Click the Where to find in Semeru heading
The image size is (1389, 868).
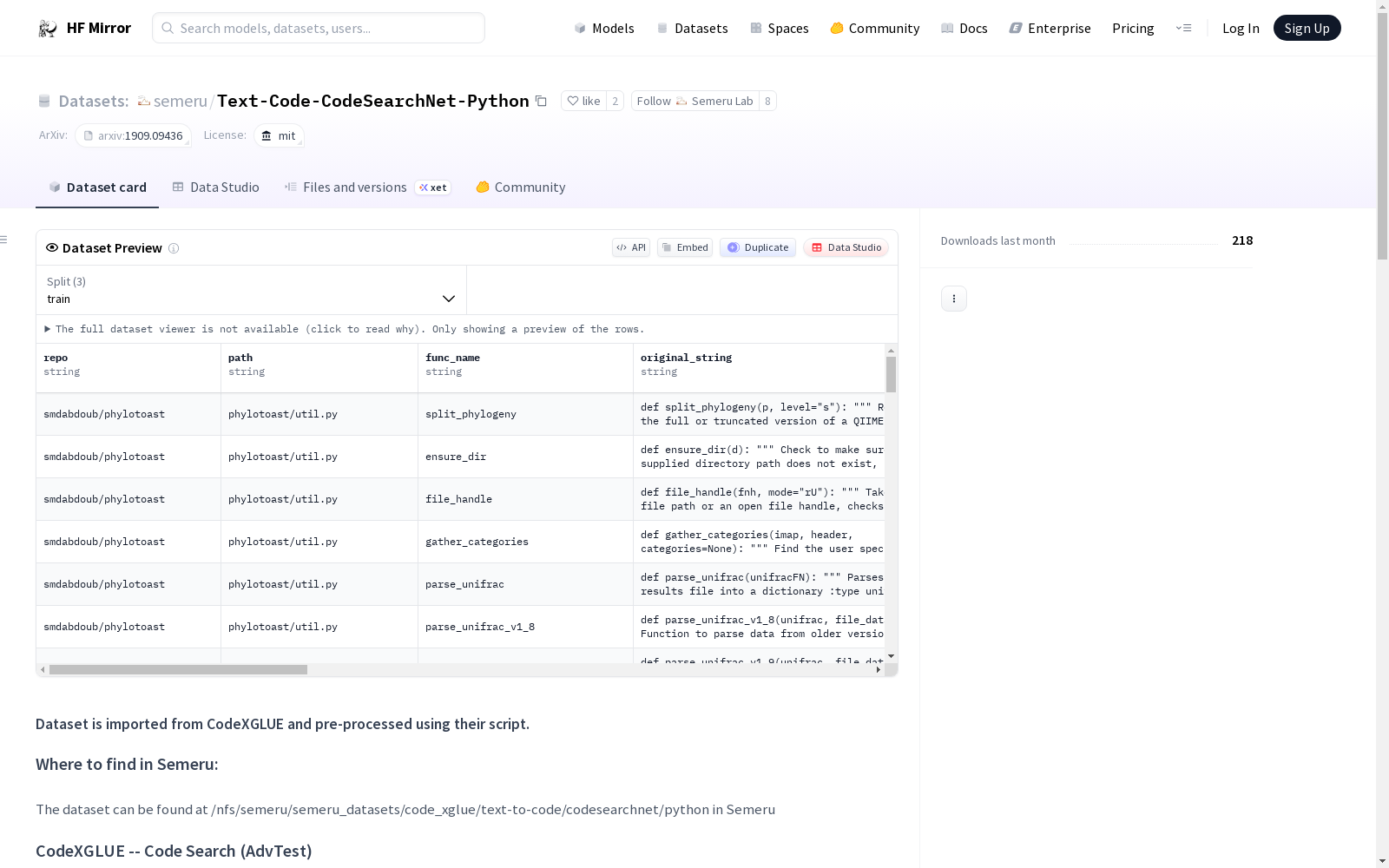pos(127,765)
